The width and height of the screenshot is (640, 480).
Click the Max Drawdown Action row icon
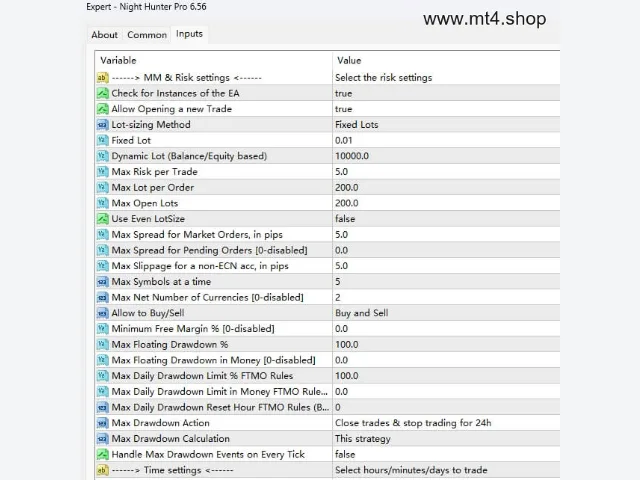pyautogui.click(x=102, y=423)
